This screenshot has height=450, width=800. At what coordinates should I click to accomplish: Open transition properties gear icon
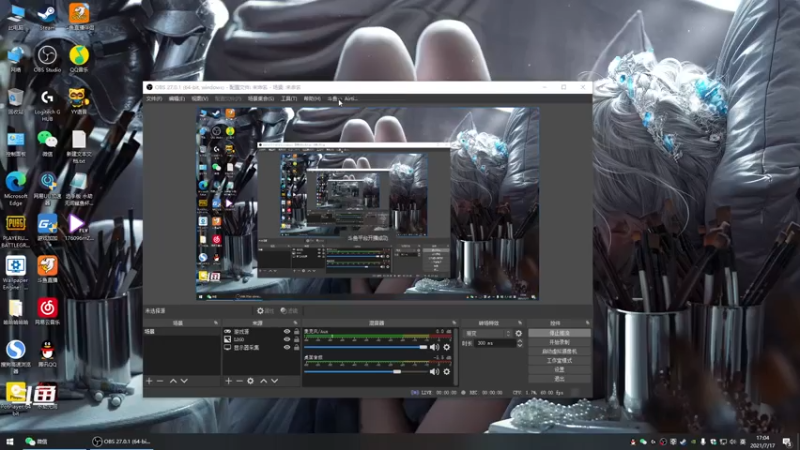(x=519, y=333)
